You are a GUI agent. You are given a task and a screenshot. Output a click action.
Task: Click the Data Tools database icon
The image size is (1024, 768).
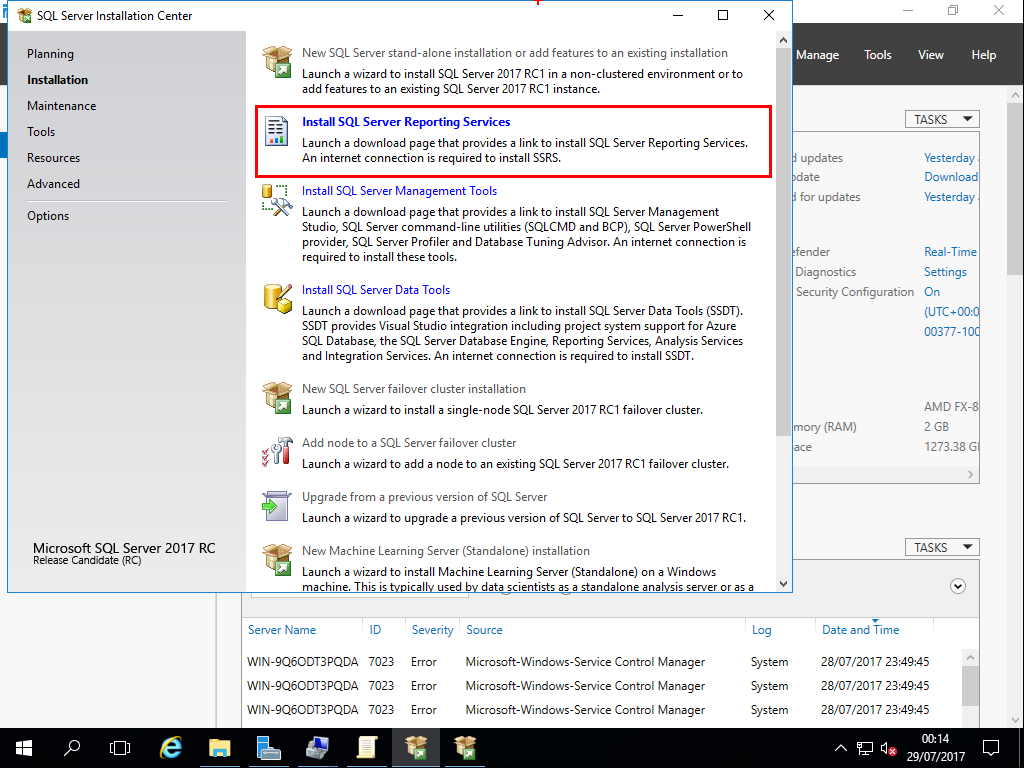click(277, 297)
